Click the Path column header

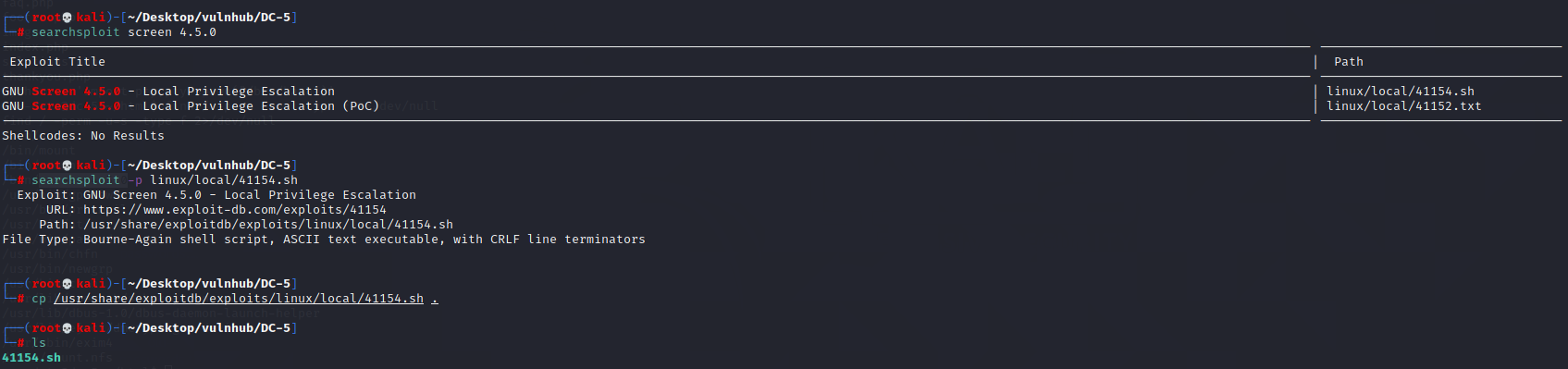coord(1349,62)
